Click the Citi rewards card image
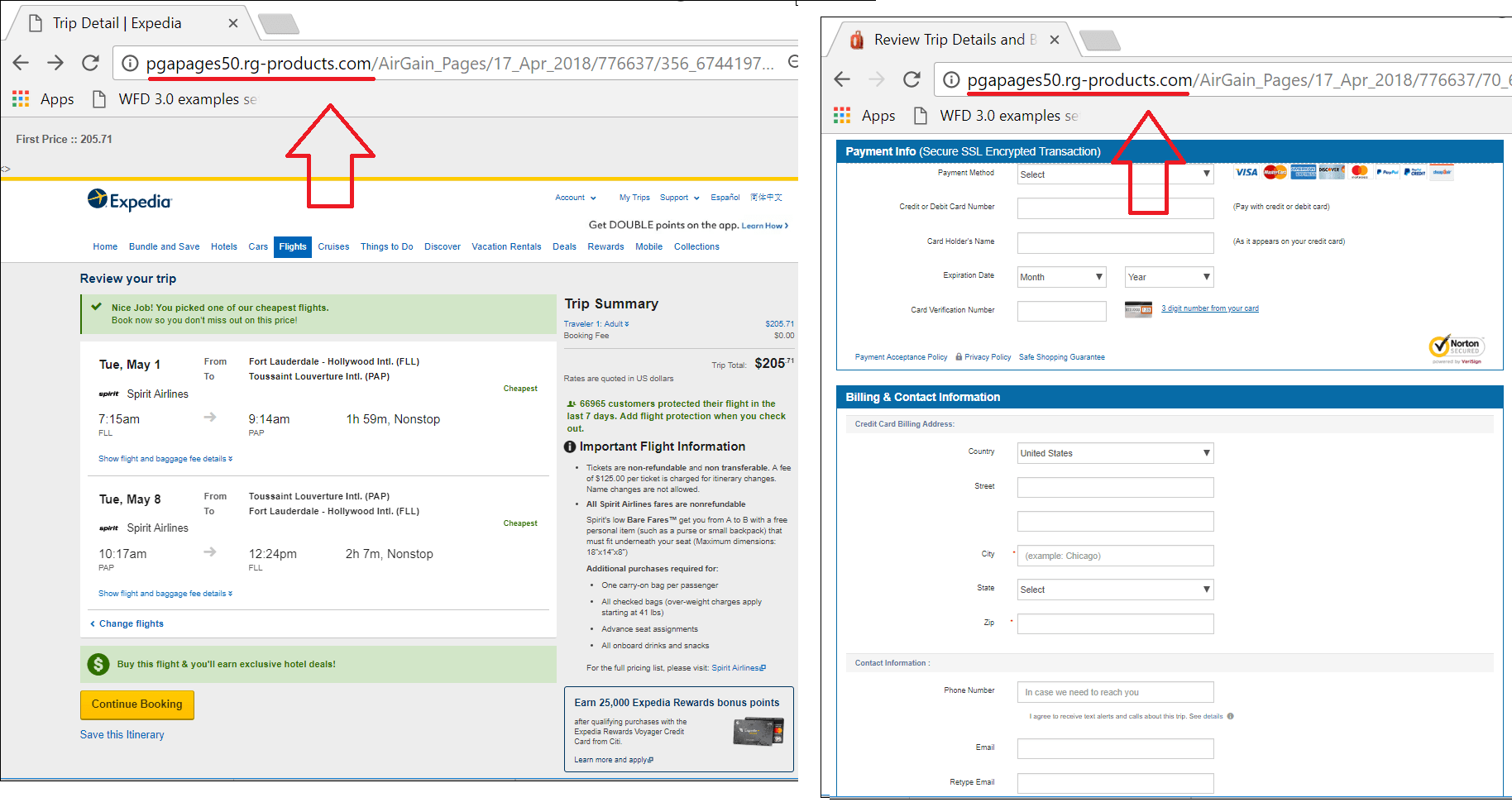Screen dimensions: 1512x807 tap(758, 732)
